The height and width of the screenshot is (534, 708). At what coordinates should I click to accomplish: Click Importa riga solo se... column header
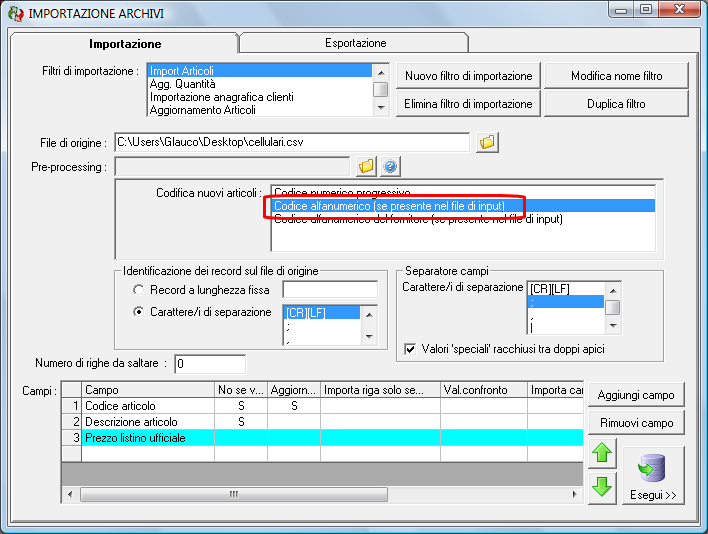(380, 390)
